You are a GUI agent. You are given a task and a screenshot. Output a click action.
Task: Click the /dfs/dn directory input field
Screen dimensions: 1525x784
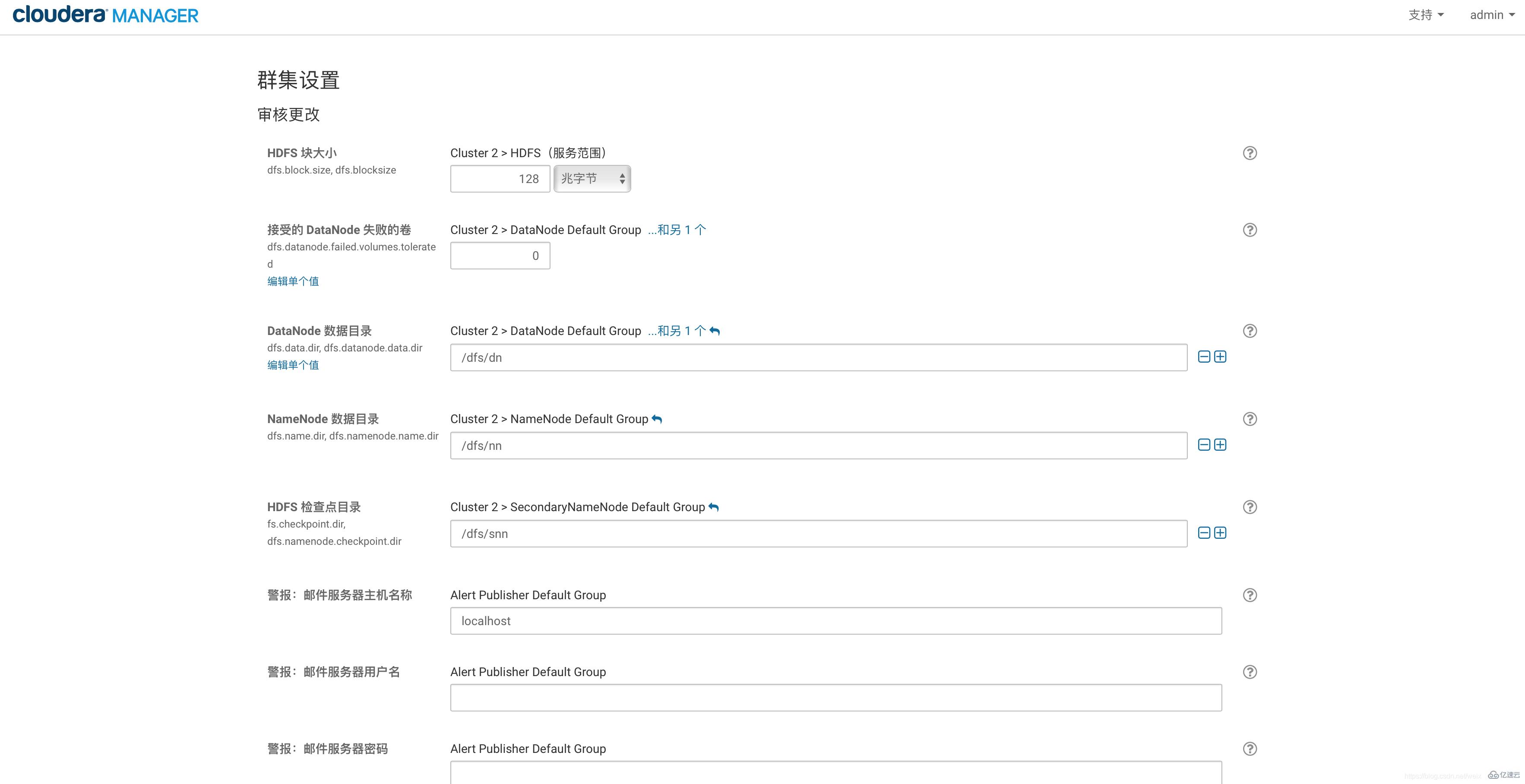pos(819,357)
